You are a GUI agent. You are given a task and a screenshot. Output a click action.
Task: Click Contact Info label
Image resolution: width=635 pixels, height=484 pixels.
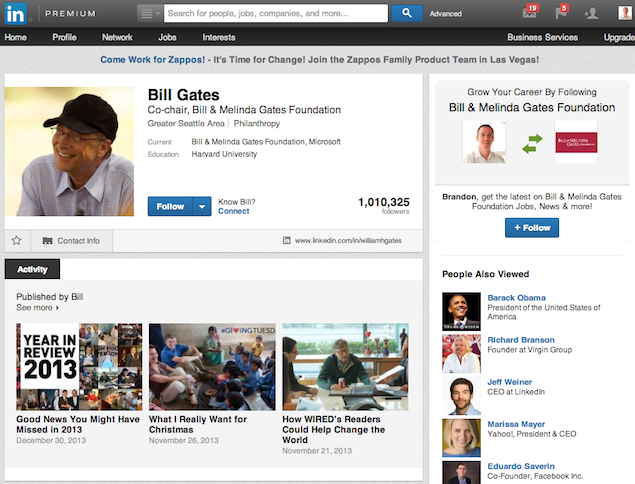pos(78,241)
